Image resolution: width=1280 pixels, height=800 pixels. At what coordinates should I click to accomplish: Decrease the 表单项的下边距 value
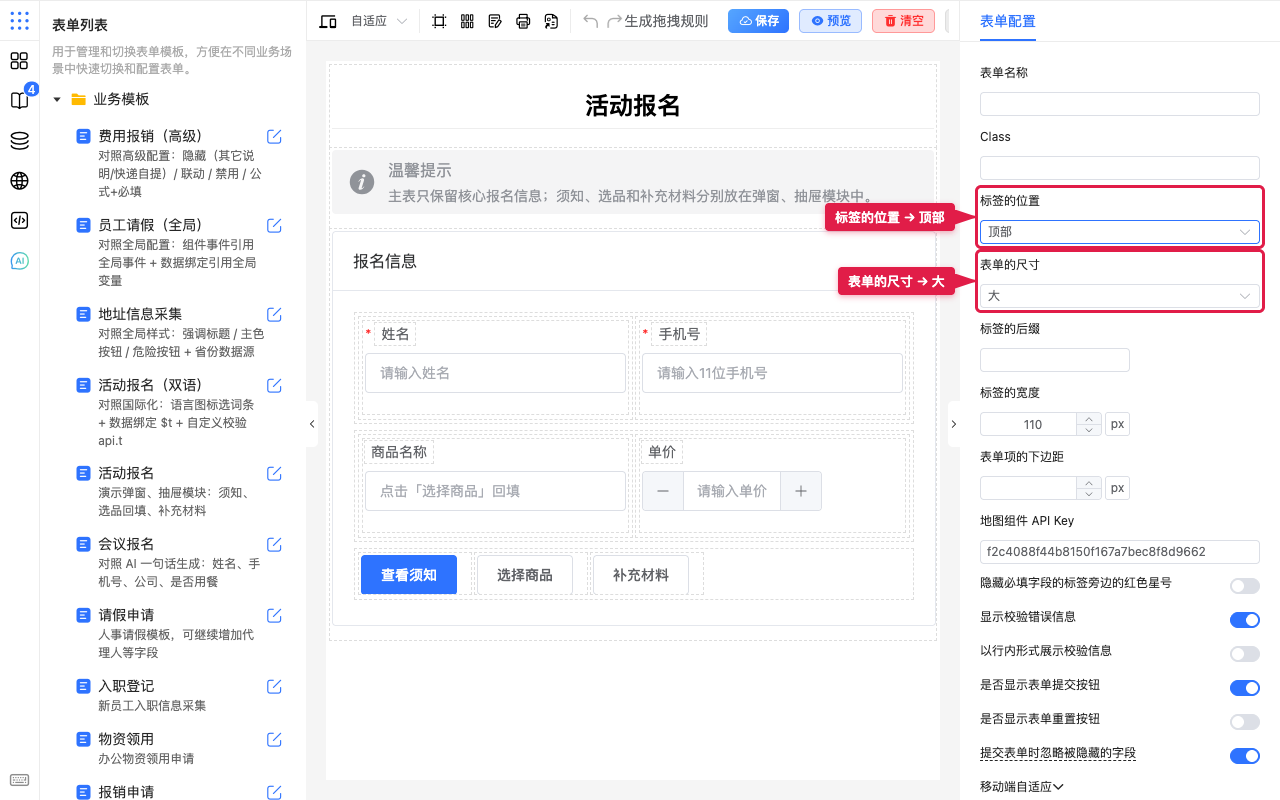click(1088, 494)
